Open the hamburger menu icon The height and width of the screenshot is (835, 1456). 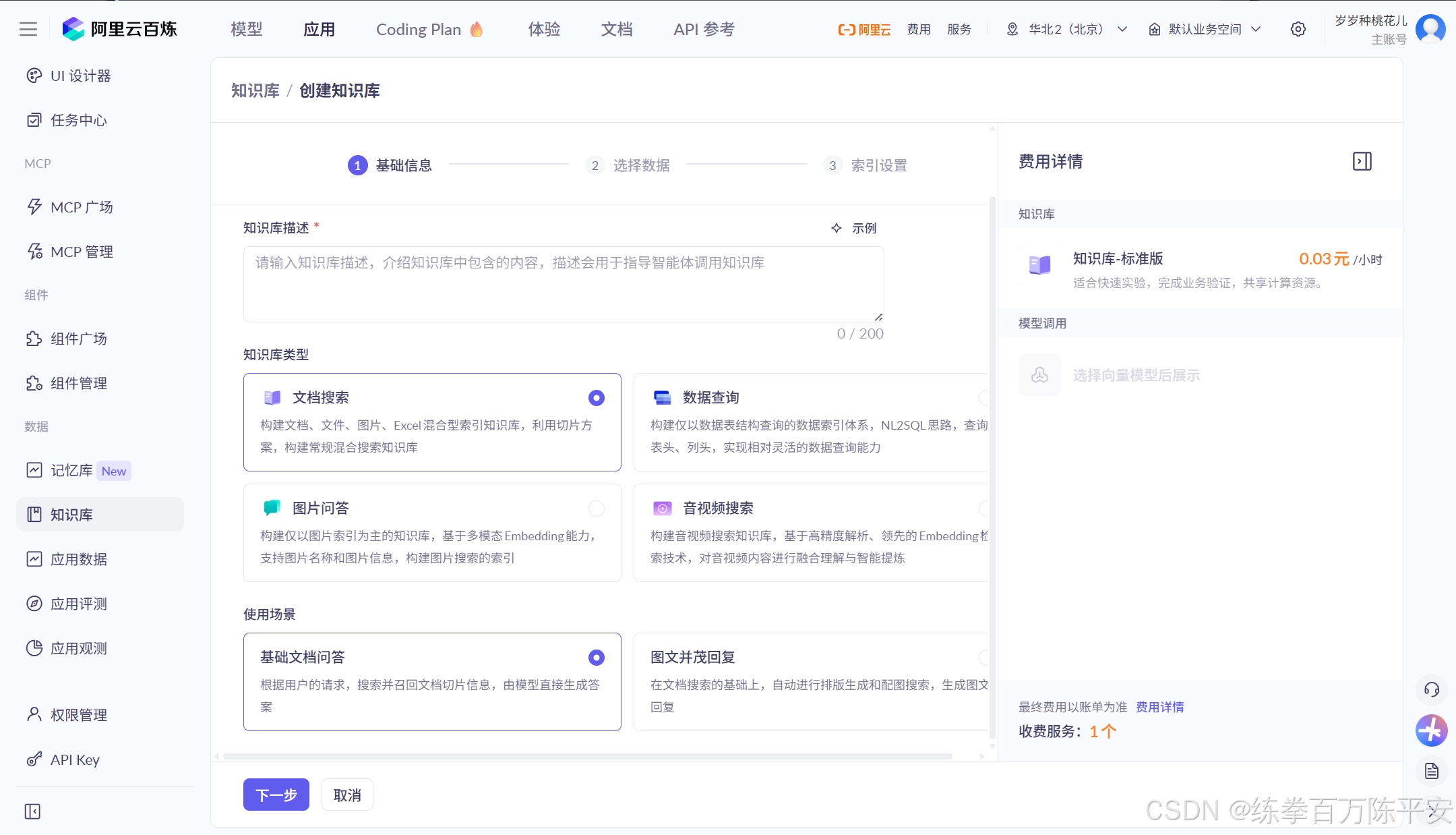coord(28,29)
